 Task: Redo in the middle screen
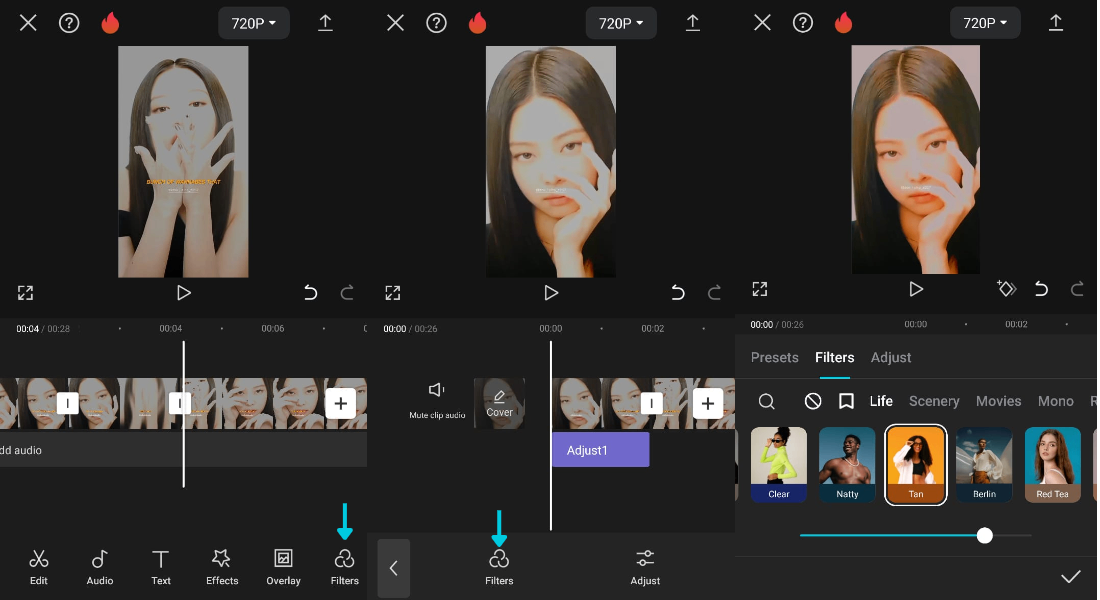(x=714, y=292)
